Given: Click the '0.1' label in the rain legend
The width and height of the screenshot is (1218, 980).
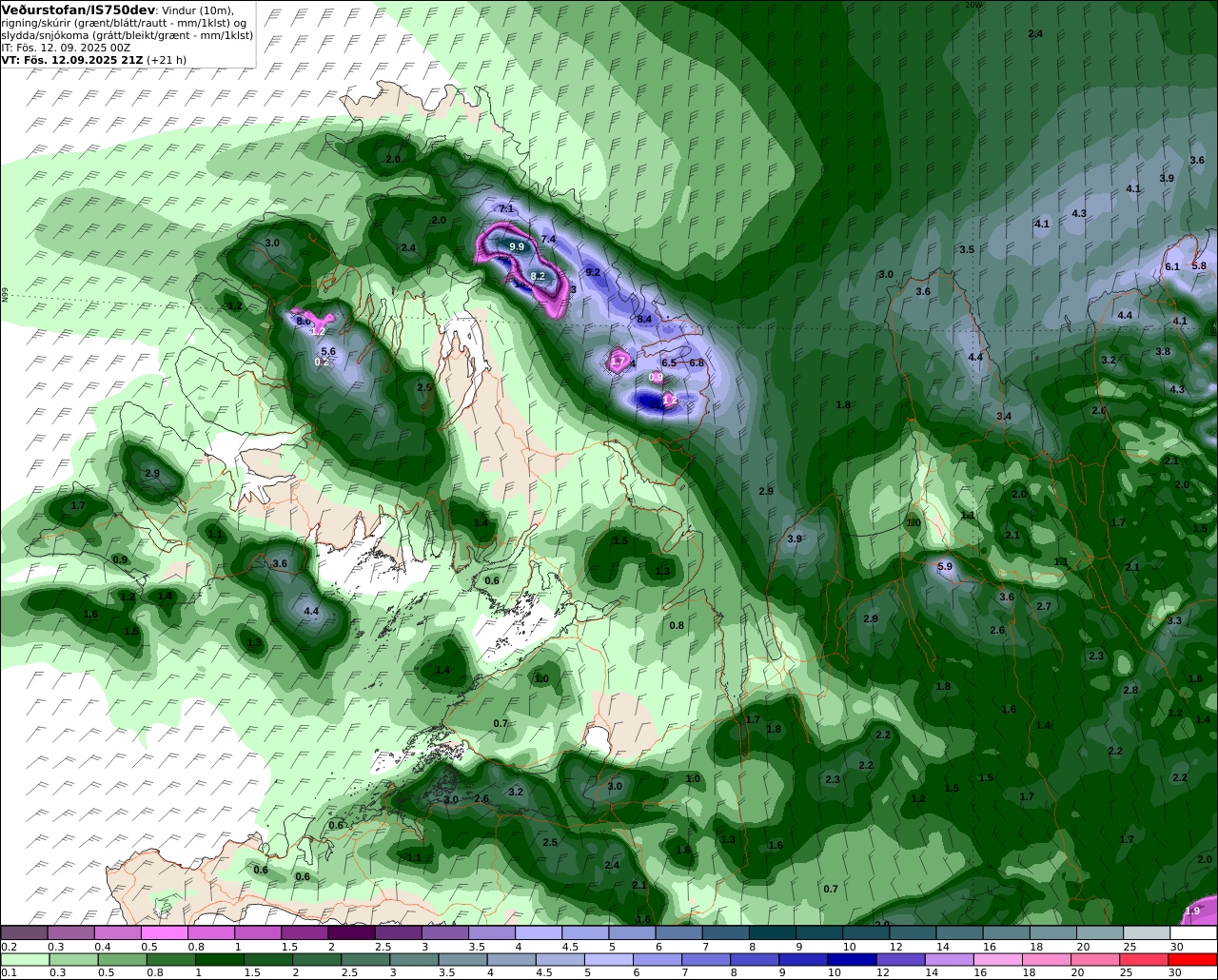Looking at the screenshot, I should coord(8,973).
